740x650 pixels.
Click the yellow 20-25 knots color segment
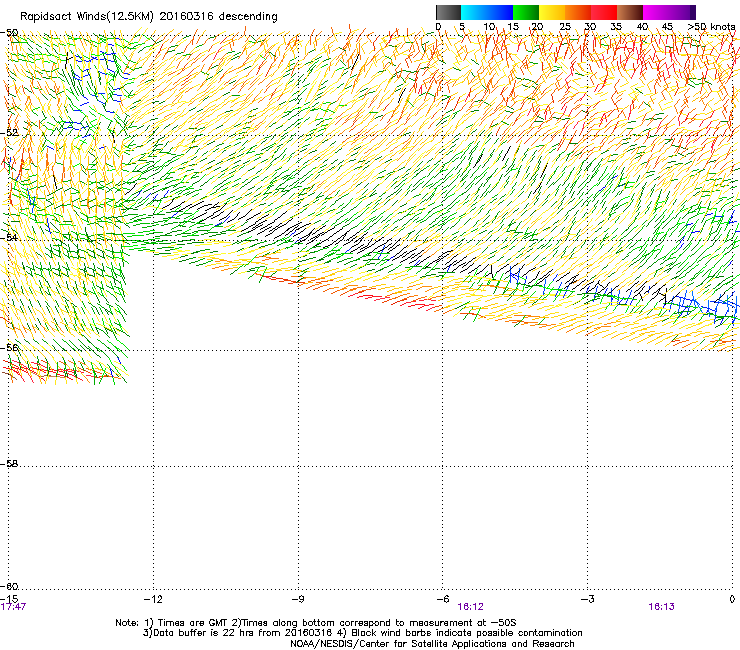pos(552,12)
